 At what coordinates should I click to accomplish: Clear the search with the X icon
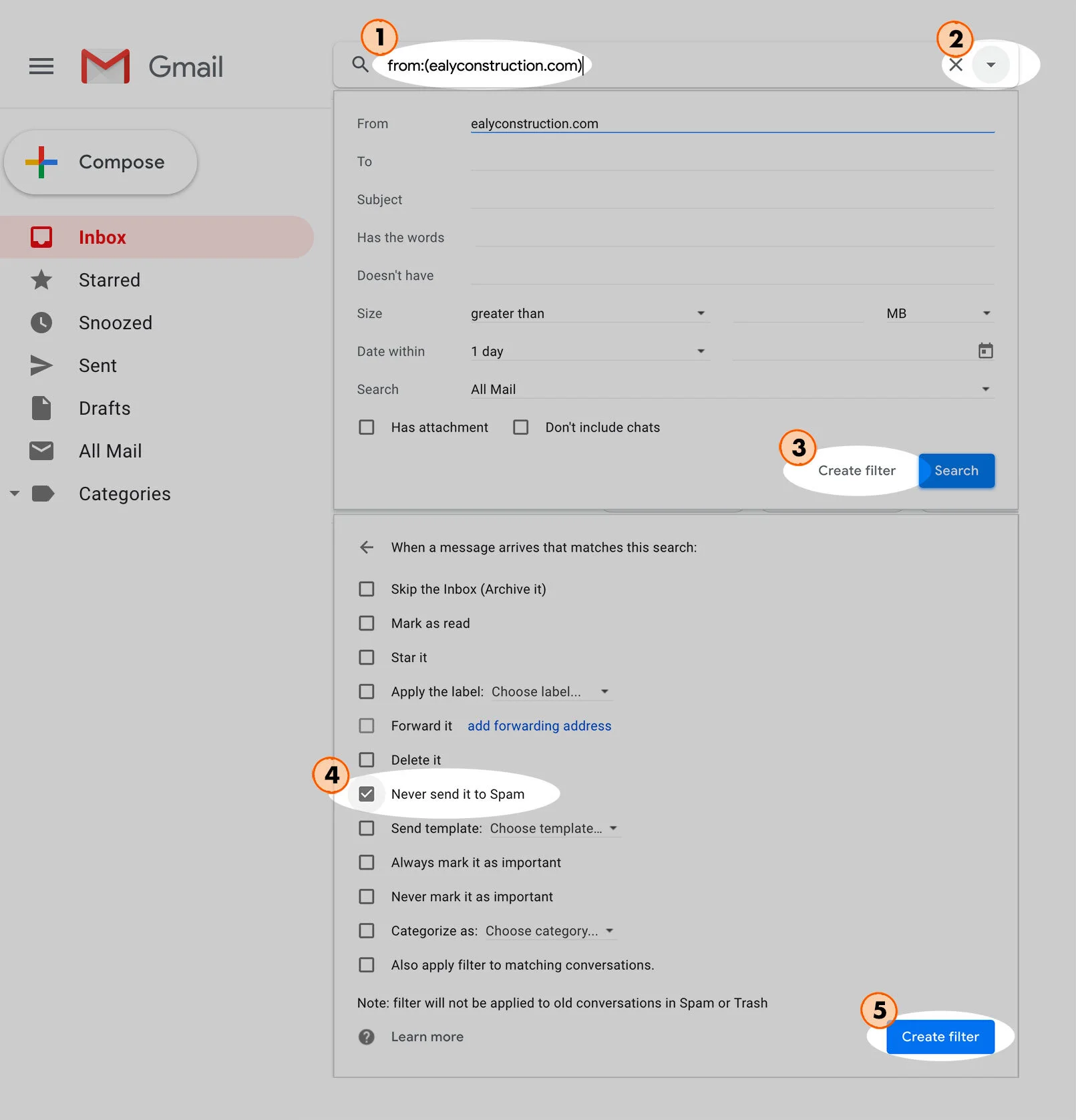point(955,65)
